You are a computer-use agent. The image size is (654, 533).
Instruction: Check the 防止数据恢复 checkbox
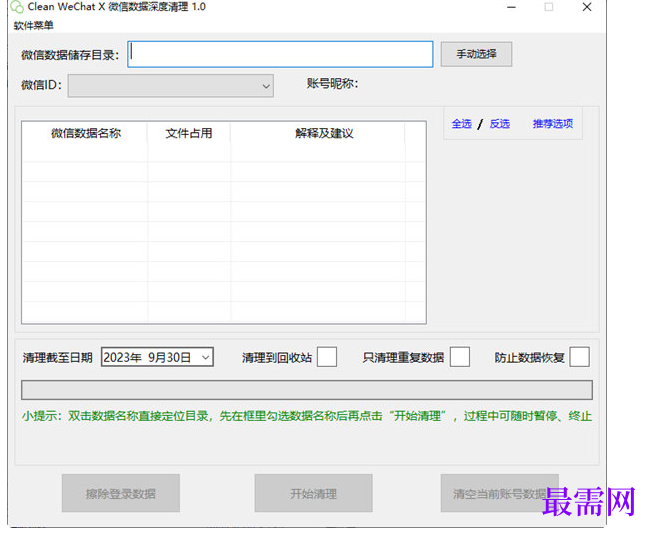(x=579, y=357)
